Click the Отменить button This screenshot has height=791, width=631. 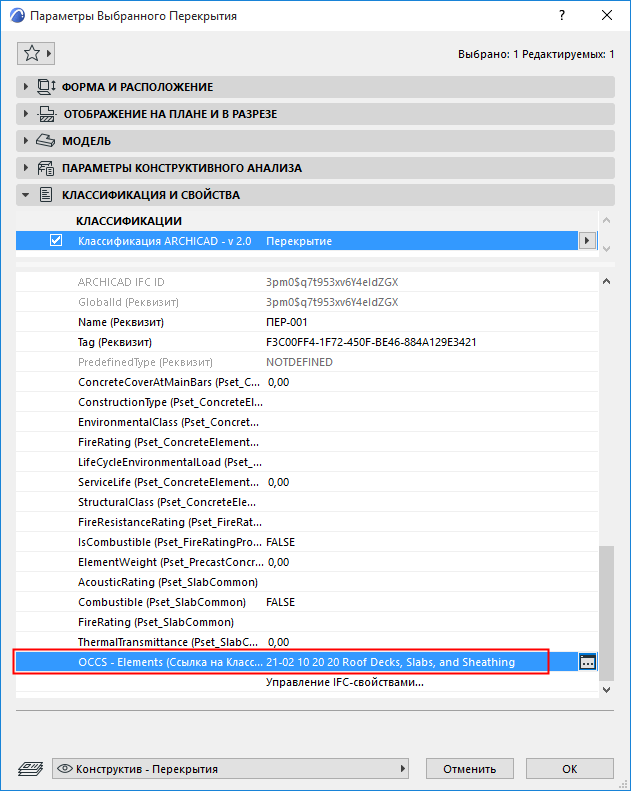[x=470, y=769]
